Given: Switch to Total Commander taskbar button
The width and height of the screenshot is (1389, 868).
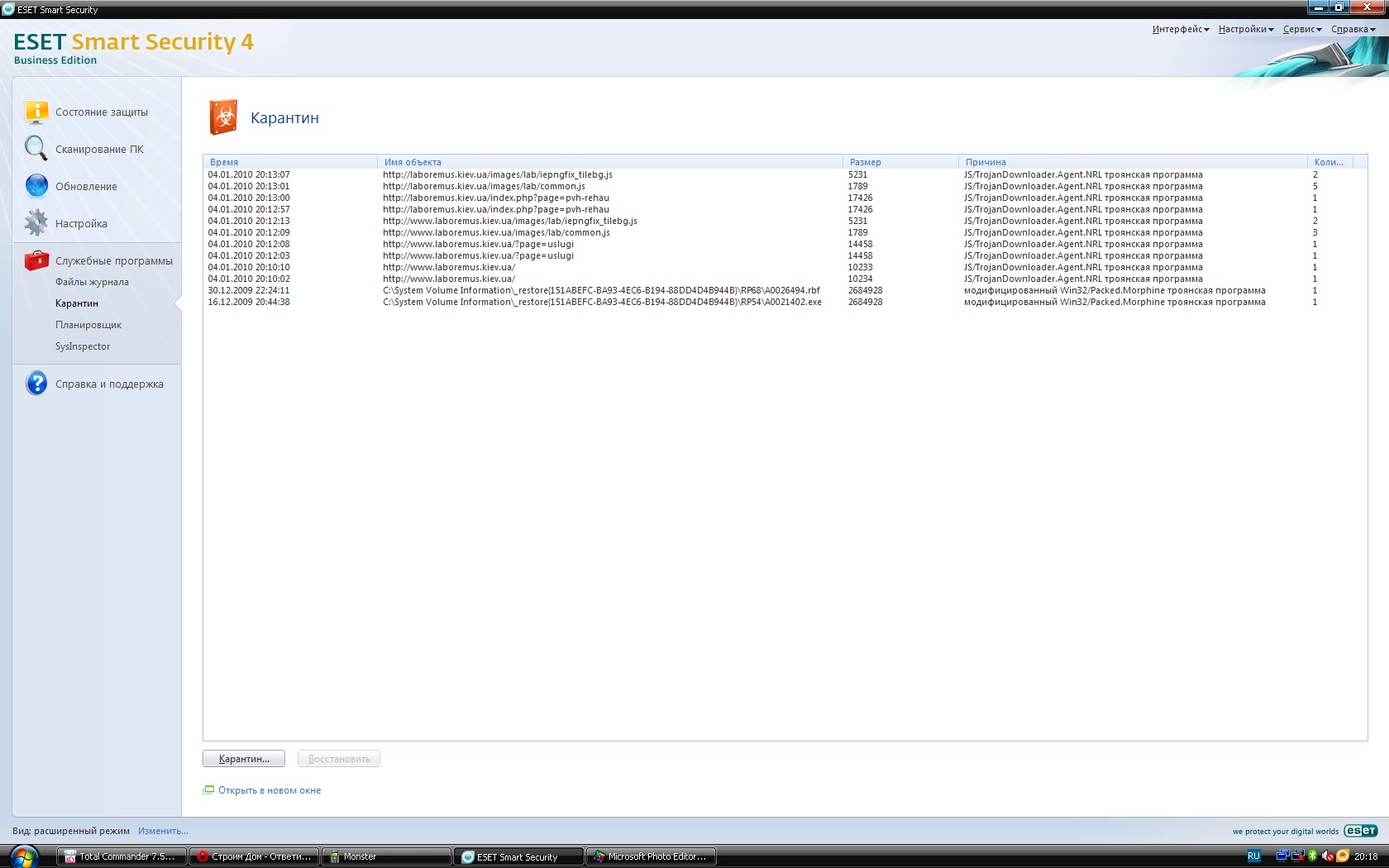Looking at the screenshot, I should click(122, 856).
